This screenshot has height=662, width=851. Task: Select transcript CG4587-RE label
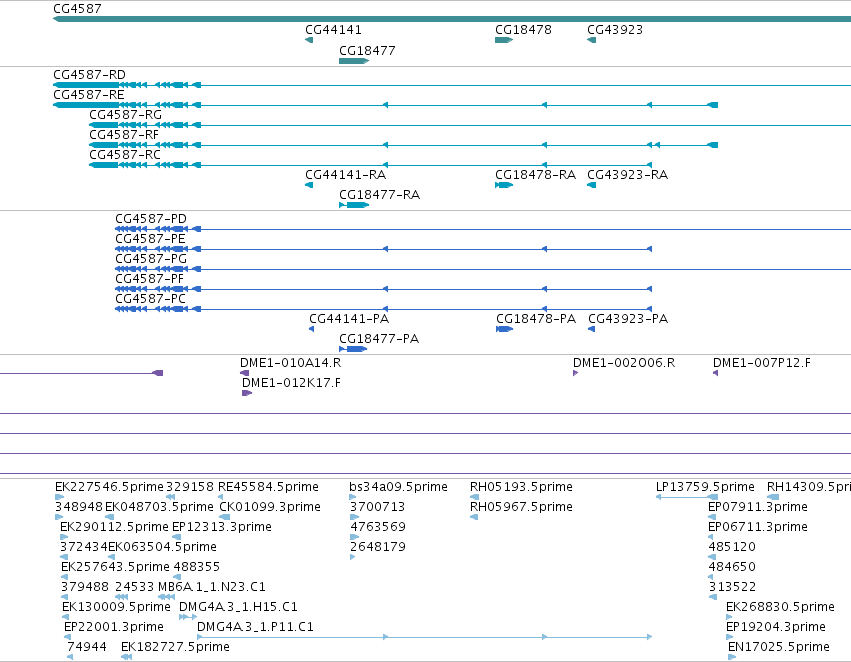coord(89,95)
